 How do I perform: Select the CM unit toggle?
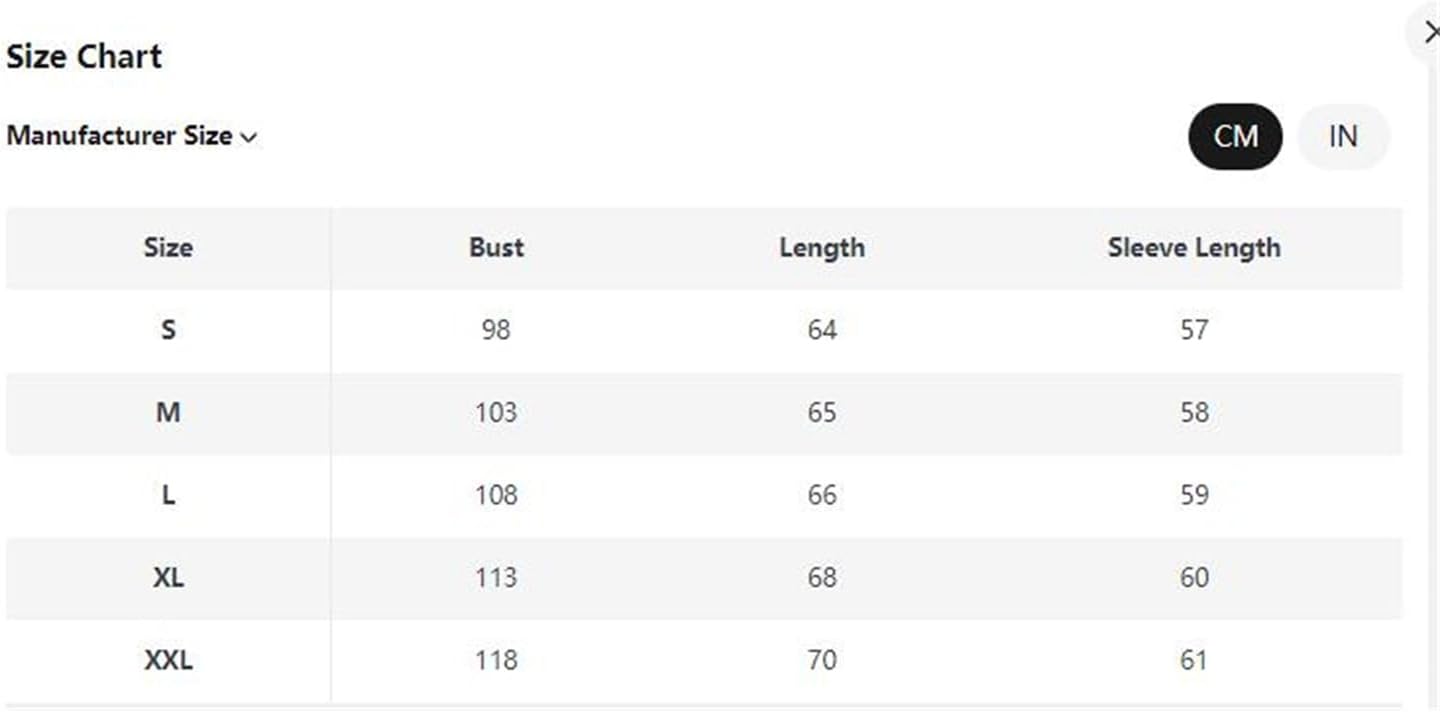[1235, 137]
